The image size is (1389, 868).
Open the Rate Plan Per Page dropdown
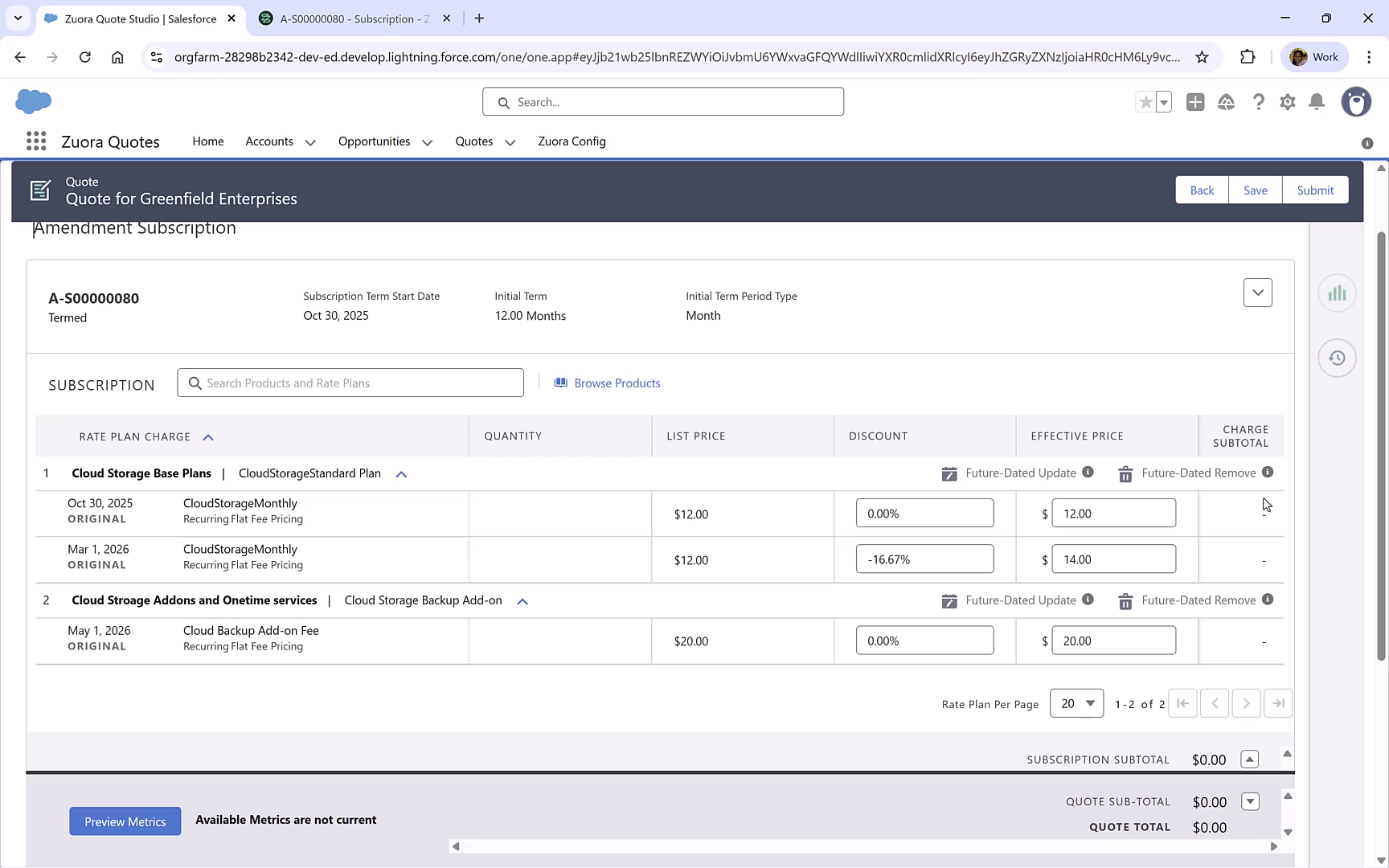[1076, 702]
